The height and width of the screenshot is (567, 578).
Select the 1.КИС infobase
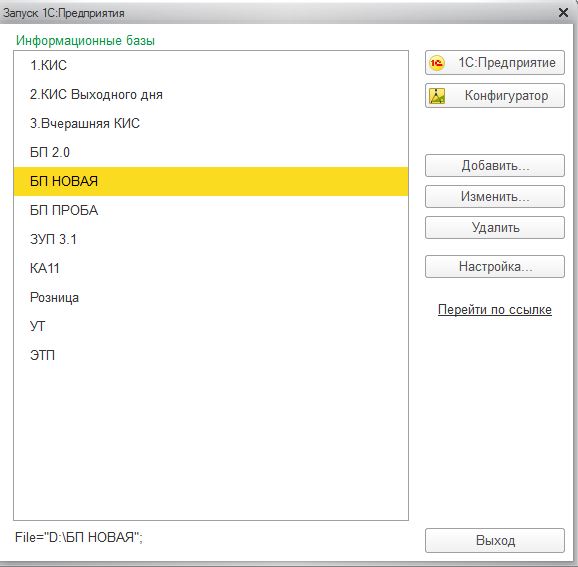pos(211,65)
